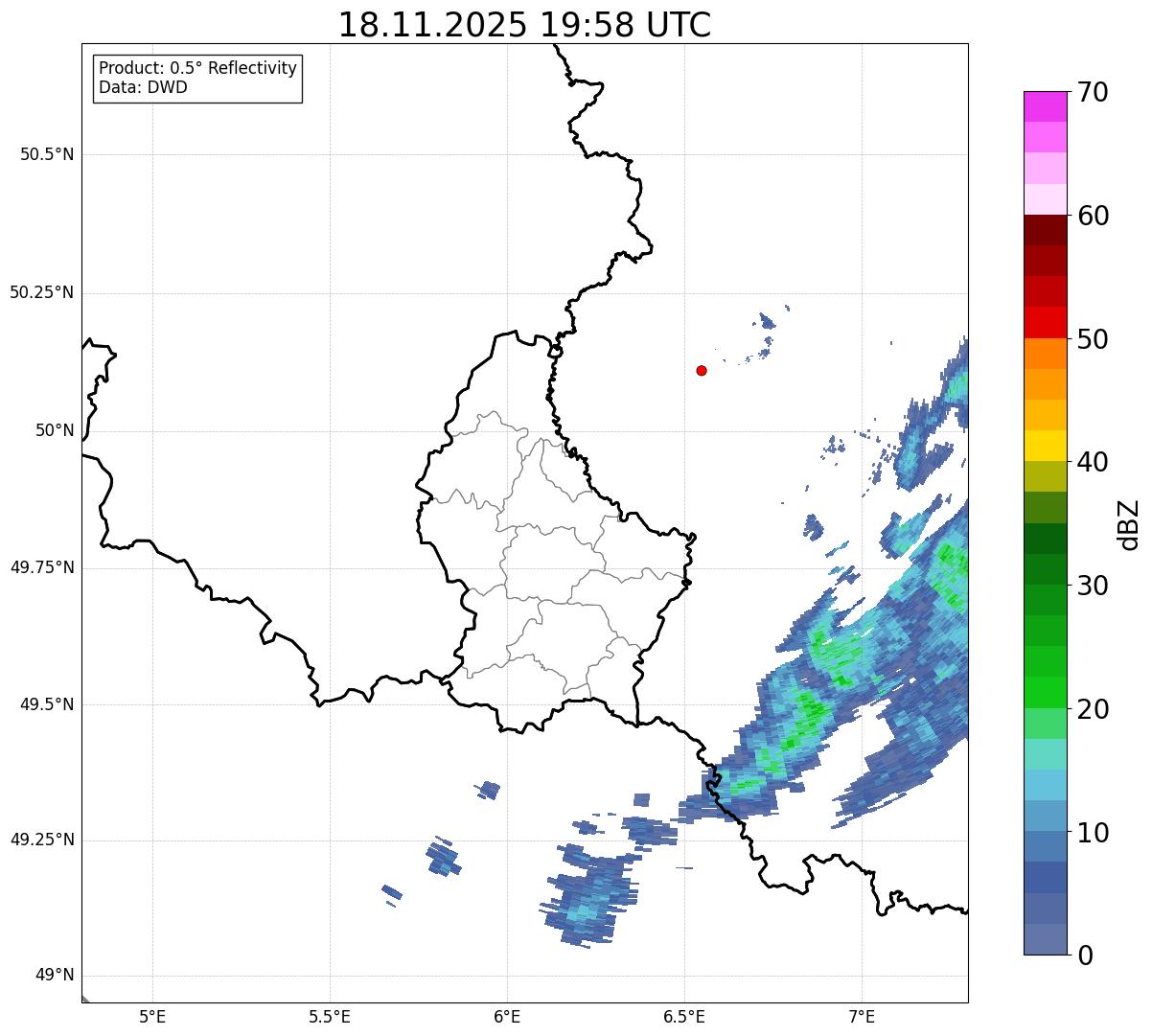1152x1036 pixels.
Task: Click the colorbar 70 tick label
Action: [x=1093, y=92]
